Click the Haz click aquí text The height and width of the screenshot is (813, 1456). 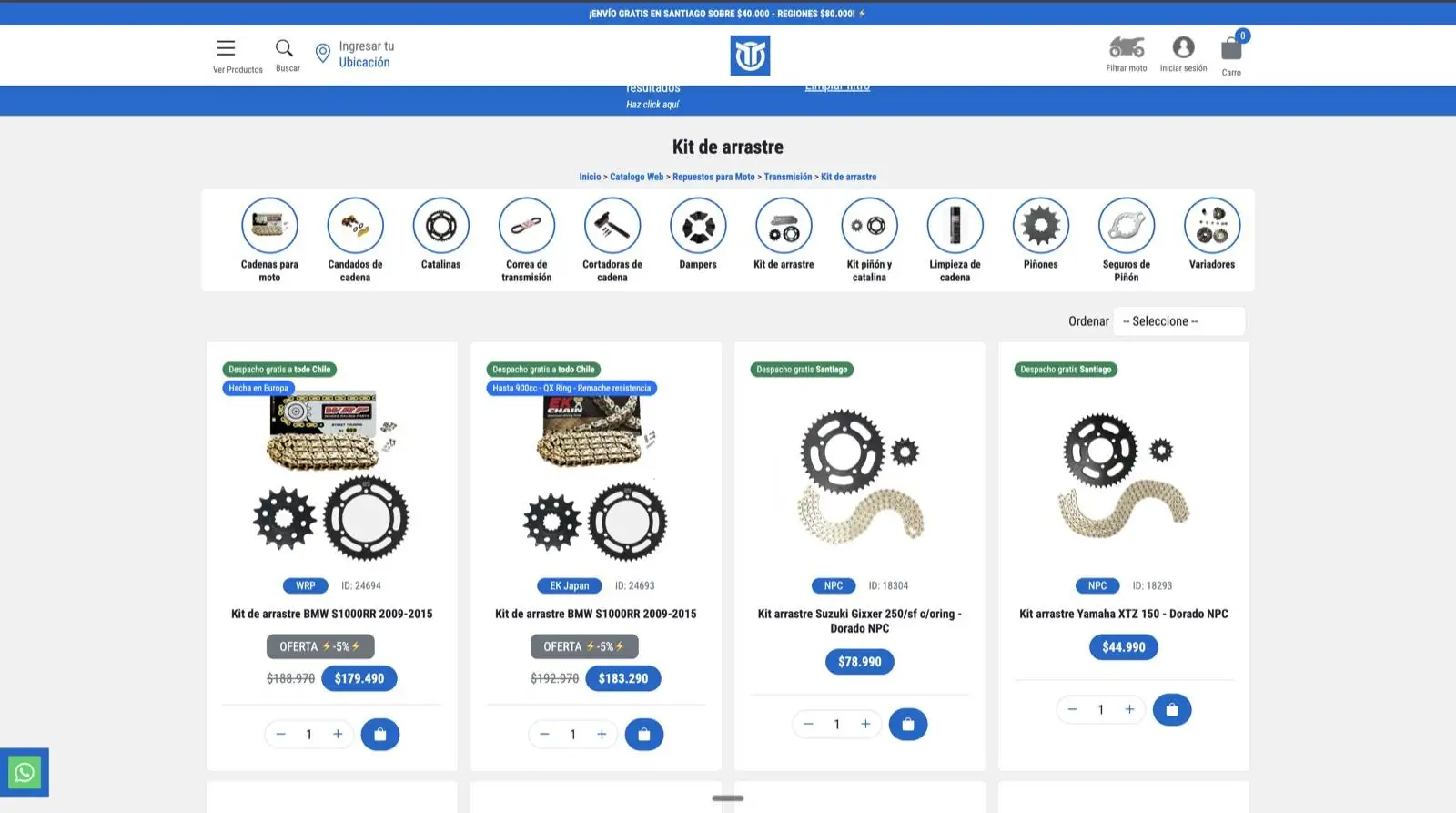[x=652, y=105]
